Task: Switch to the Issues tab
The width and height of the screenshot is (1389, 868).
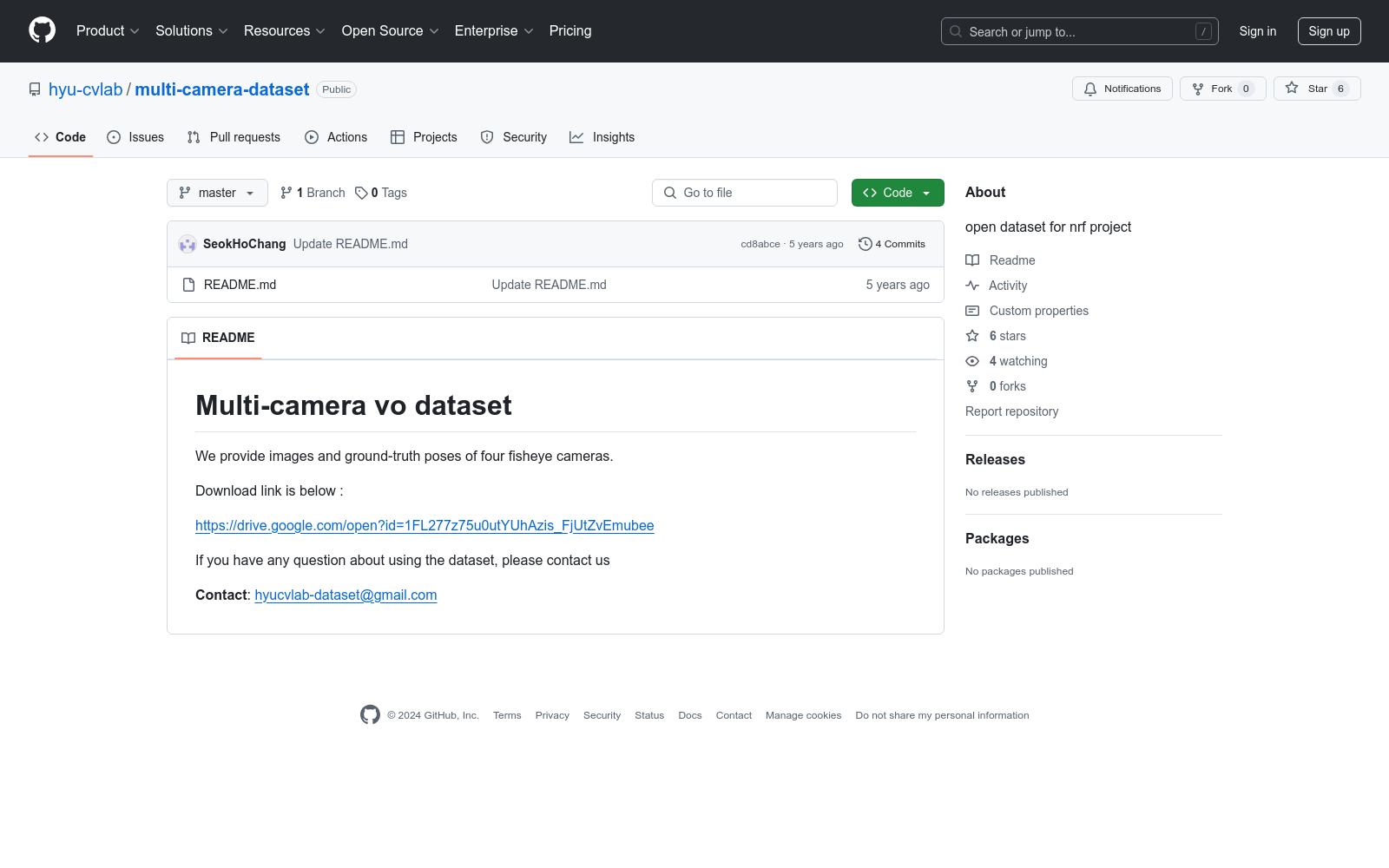Action: [135, 137]
